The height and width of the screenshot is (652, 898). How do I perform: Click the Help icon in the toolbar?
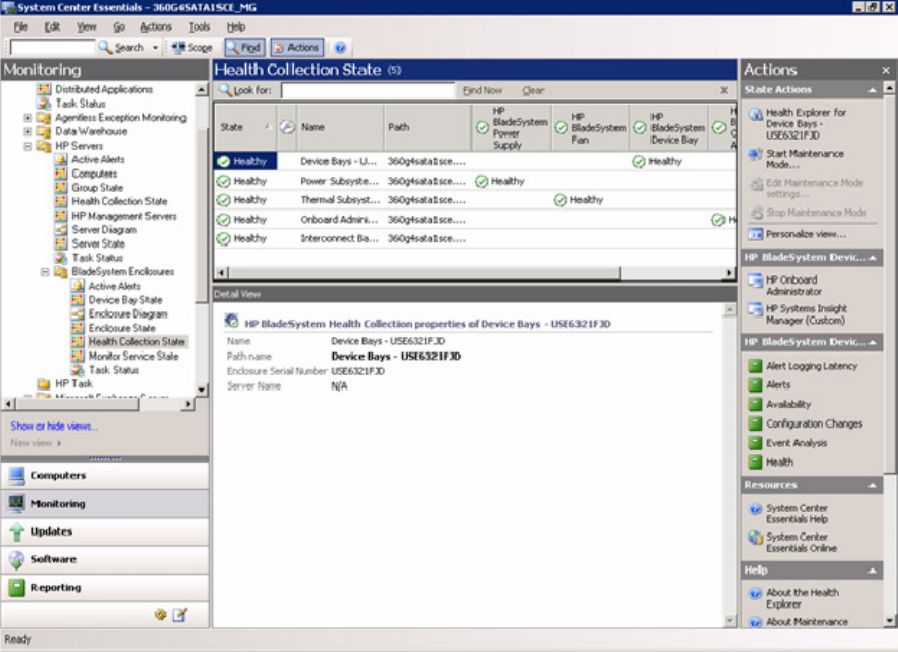[x=340, y=47]
